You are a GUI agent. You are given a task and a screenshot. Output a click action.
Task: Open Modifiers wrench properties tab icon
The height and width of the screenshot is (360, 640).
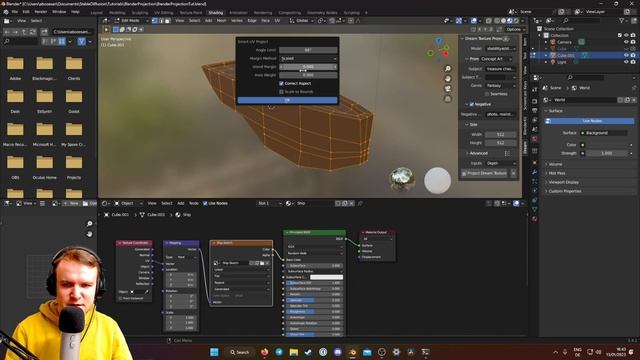(x=535, y=172)
